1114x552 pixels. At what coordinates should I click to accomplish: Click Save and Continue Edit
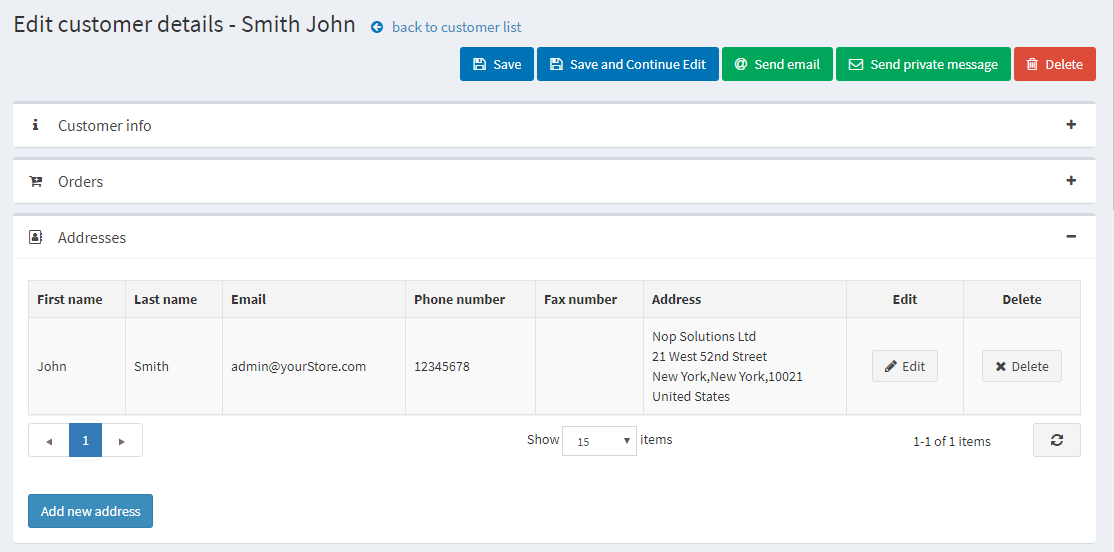pyautogui.click(x=627, y=64)
